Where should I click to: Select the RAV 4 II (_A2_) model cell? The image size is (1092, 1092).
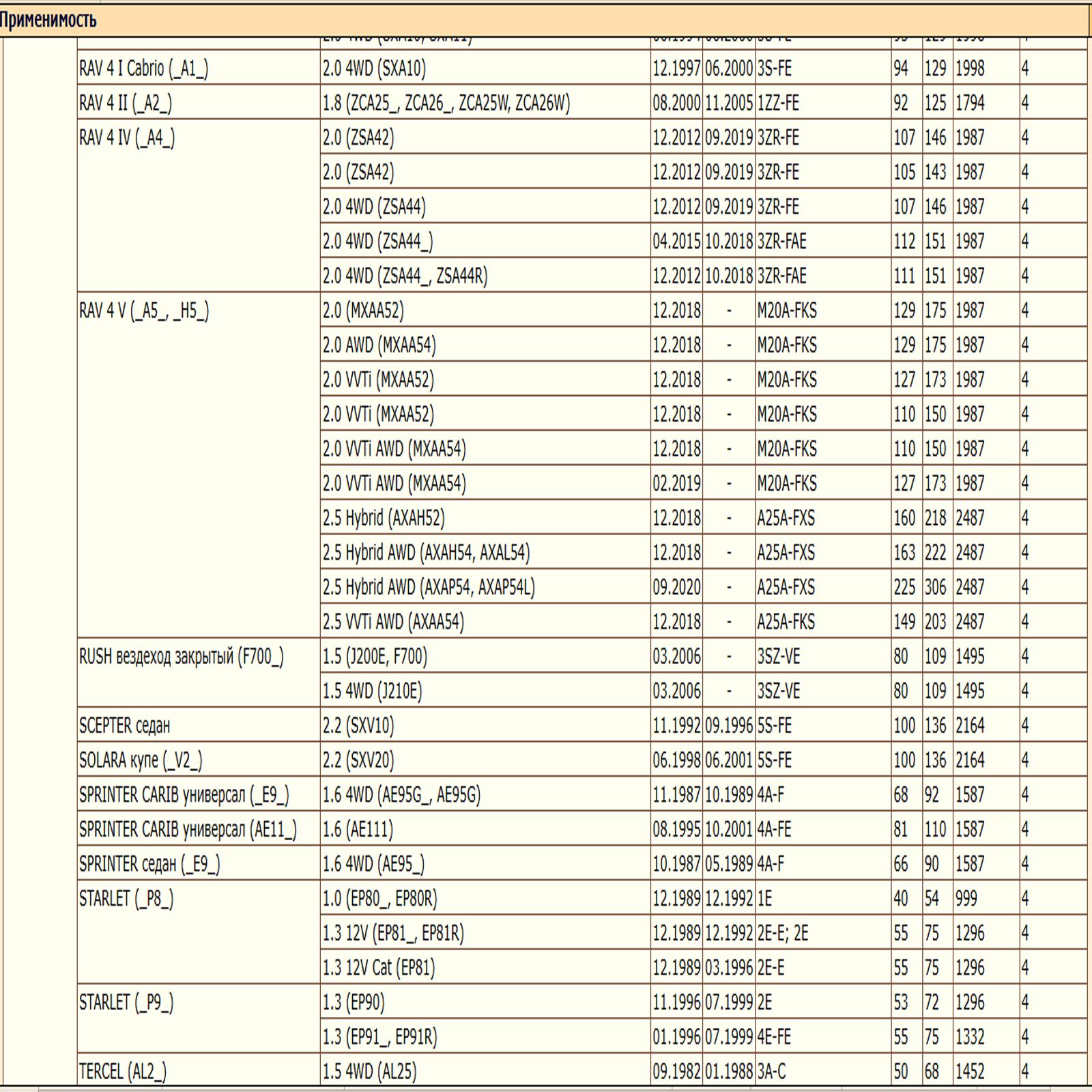(x=126, y=103)
